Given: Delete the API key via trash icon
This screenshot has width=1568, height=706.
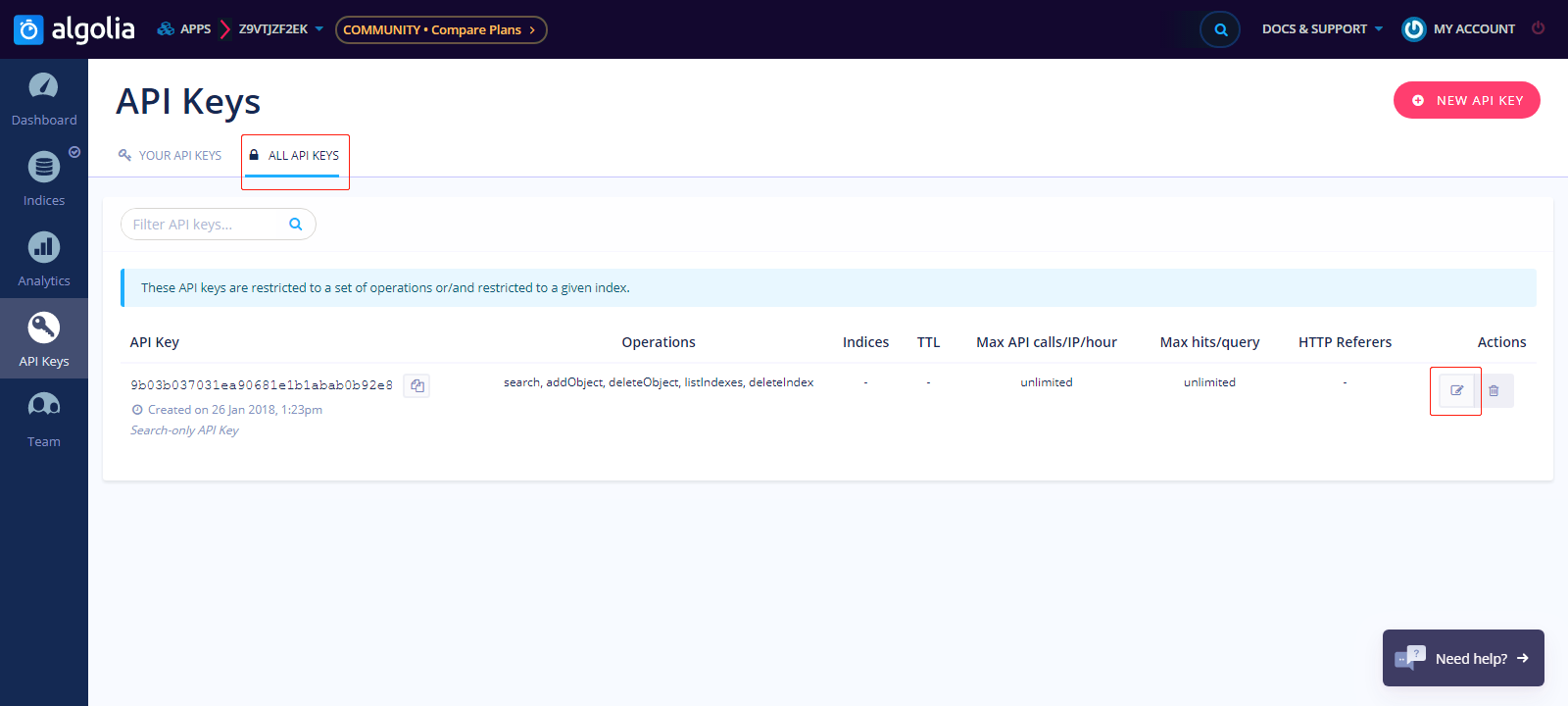Looking at the screenshot, I should click(1494, 390).
